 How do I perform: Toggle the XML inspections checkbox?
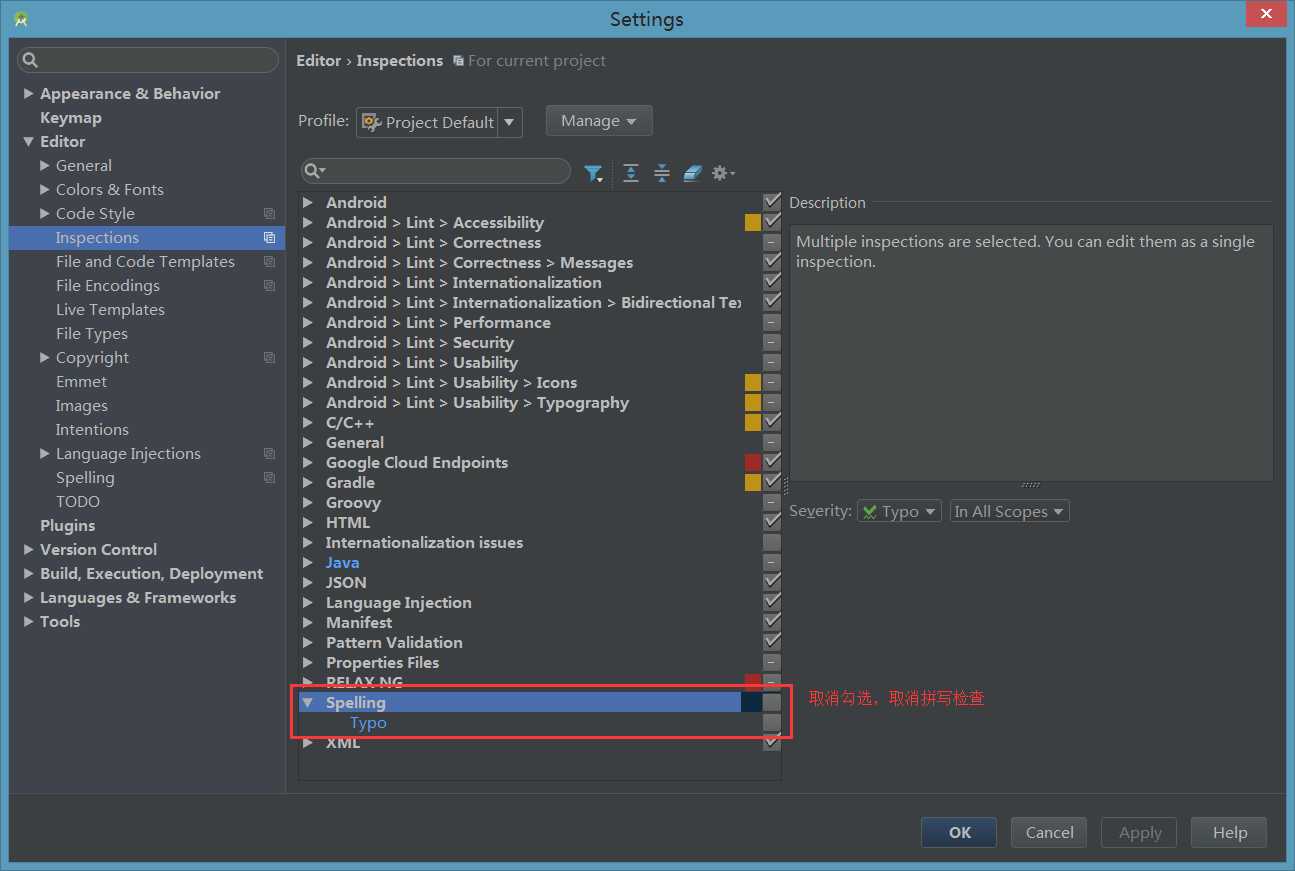pyautogui.click(x=772, y=743)
